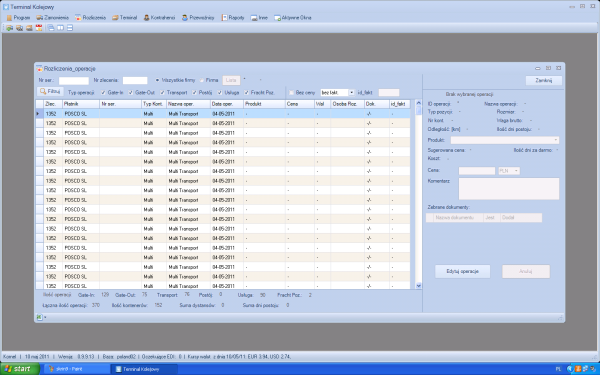Click the Nr zlecenia input field
Screen dimensions: 600x375
click(135, 80)
